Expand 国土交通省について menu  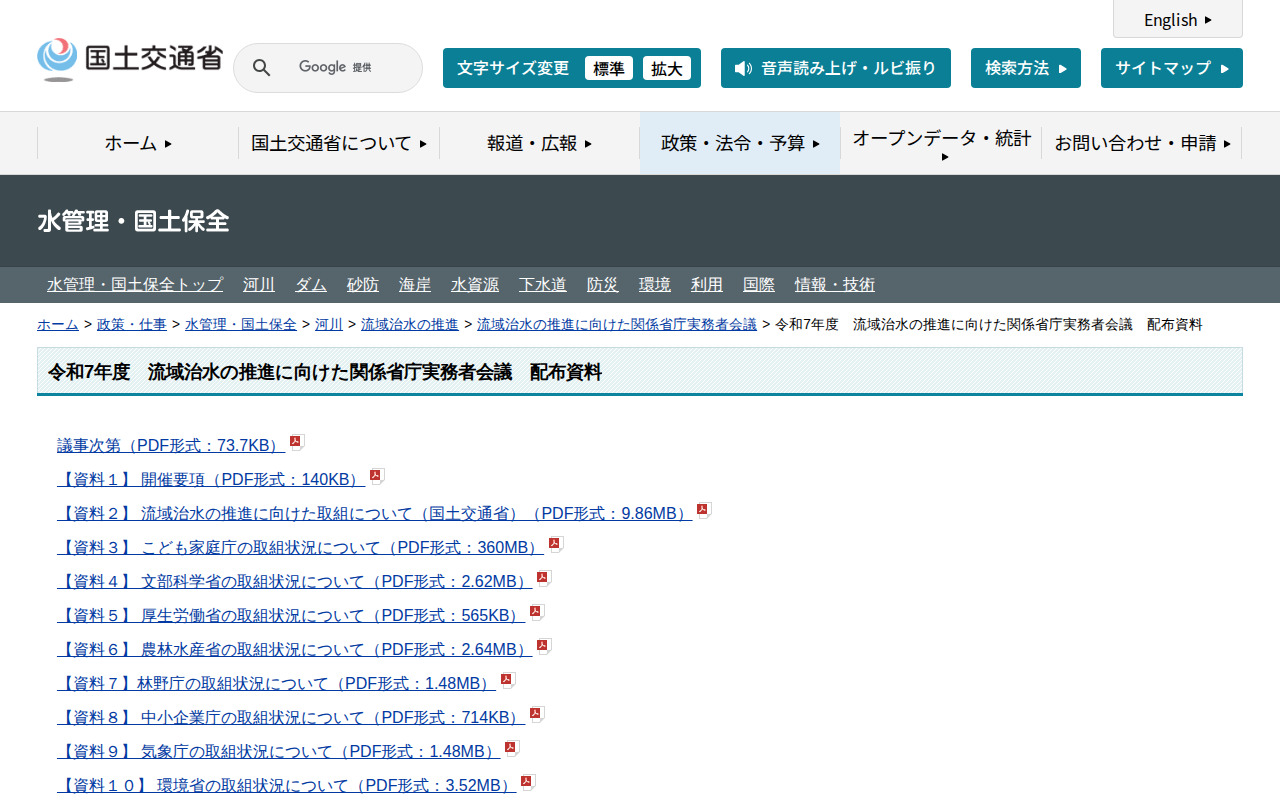pyautogui.click(x=339, y=143)
